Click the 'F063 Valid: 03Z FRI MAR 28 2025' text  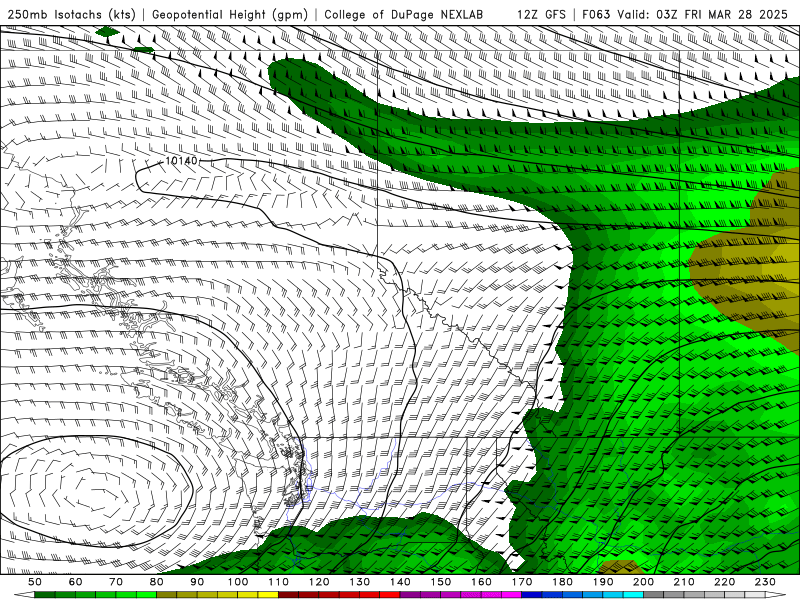[x=685, y=15]
